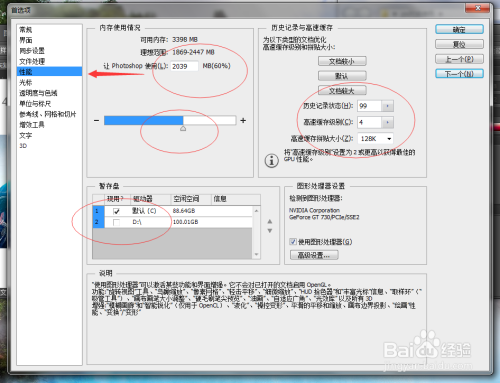Click the 可用内存 3398 MB text

[169, 40]
